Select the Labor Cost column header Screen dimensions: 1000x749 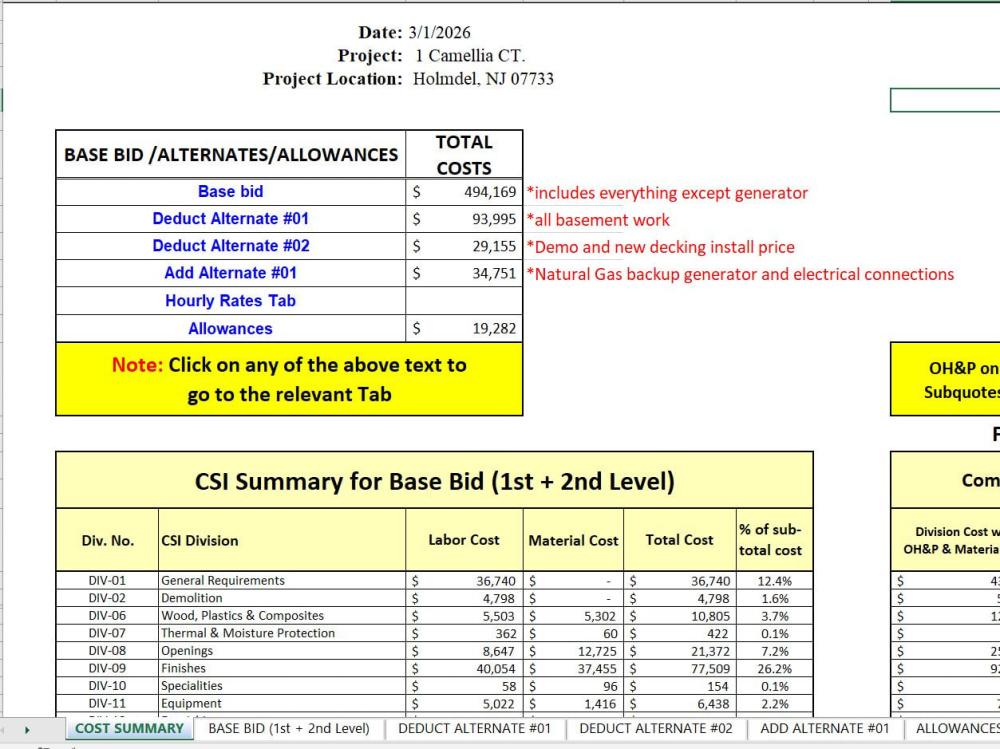pos(464,540)
